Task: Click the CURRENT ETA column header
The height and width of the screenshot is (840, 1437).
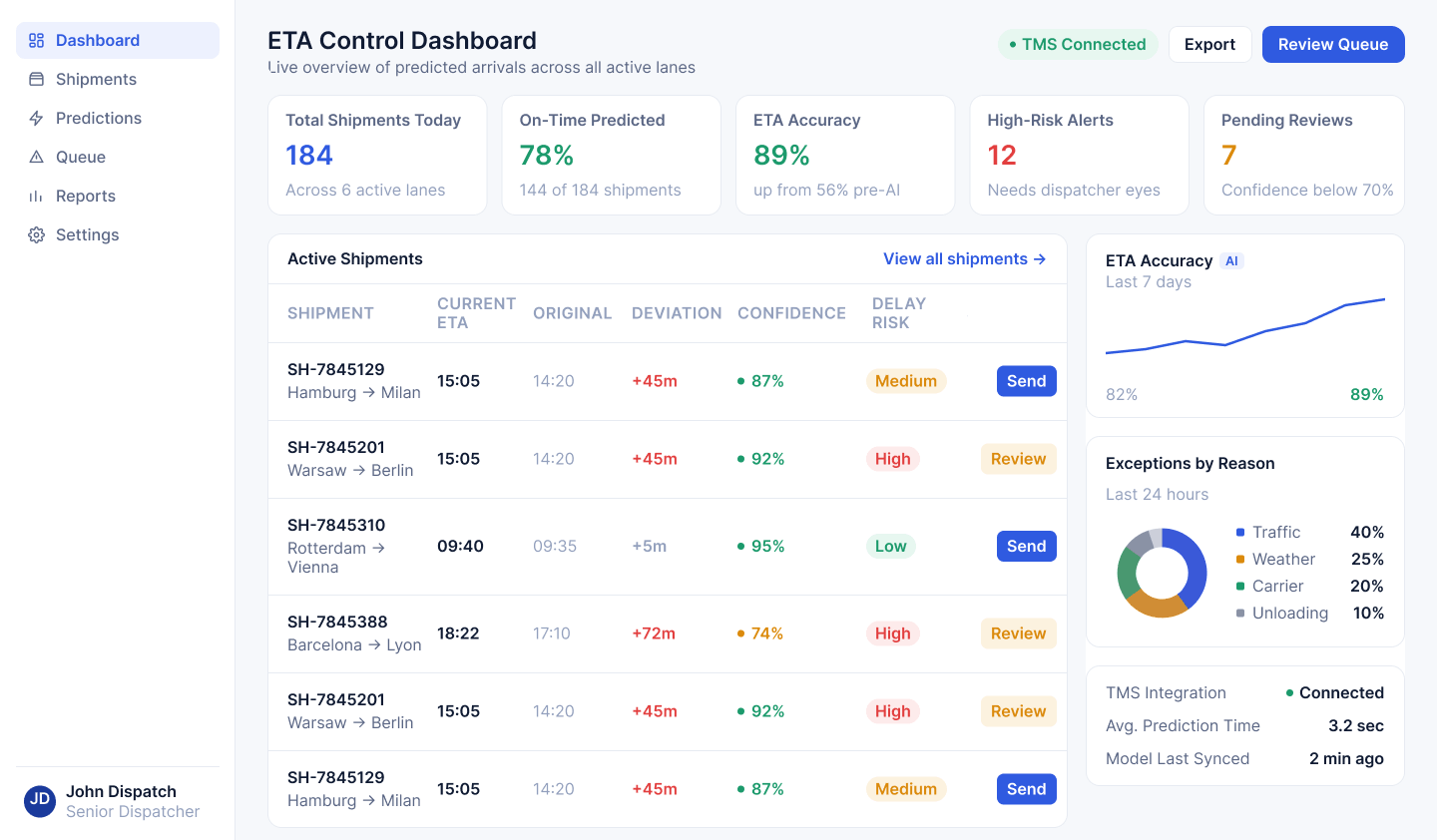Action: pyautogui.click(x=476, y=313)
